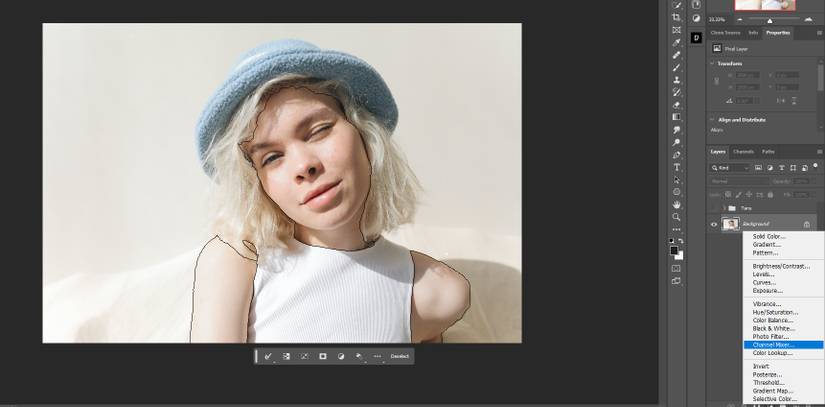Move the Navigator zoom slider
This screenshot has width=825, height=407.
(x=770, y=21)
